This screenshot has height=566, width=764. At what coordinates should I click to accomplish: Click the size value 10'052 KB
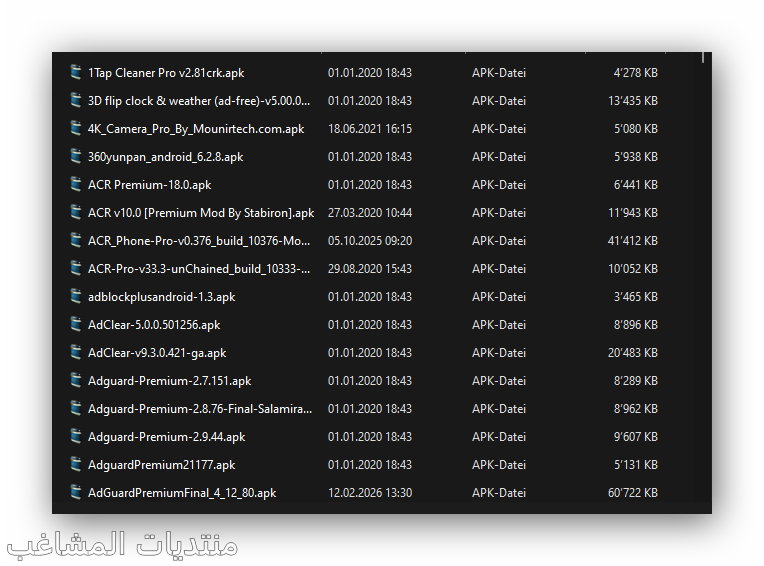point(633,269)
